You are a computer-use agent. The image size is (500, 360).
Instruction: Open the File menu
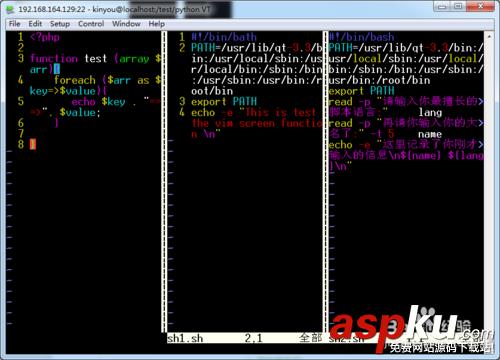pos(14,24)
